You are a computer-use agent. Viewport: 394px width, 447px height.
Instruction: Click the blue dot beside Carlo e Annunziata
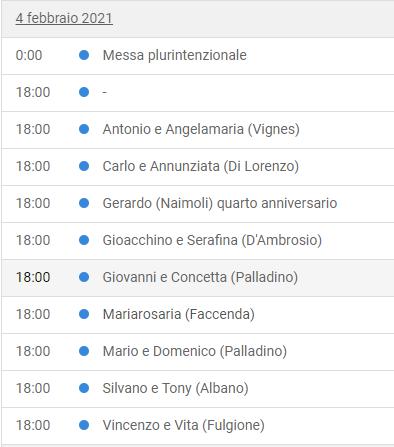84,166
